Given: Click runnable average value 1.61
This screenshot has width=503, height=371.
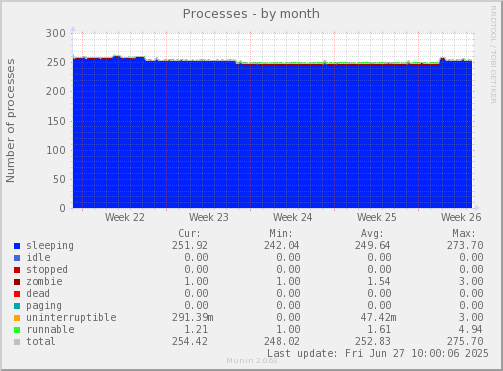Looking at the screenshot, I should click(379, 330).
